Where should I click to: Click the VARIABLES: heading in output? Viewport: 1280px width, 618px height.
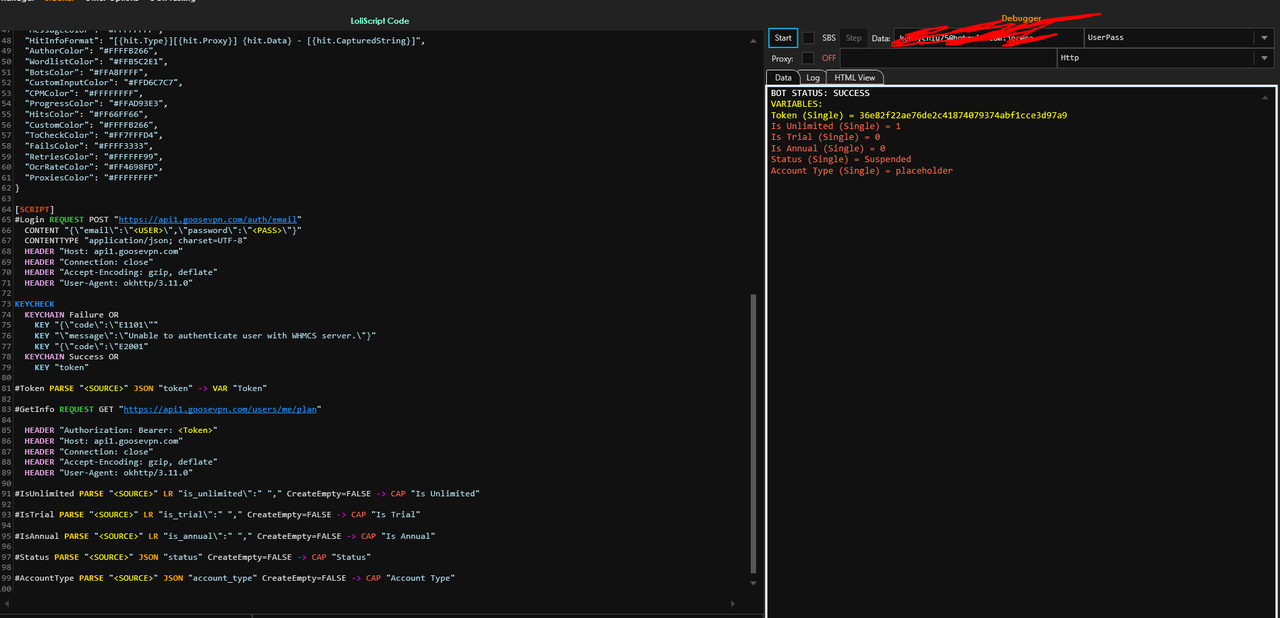pos(797,104)
